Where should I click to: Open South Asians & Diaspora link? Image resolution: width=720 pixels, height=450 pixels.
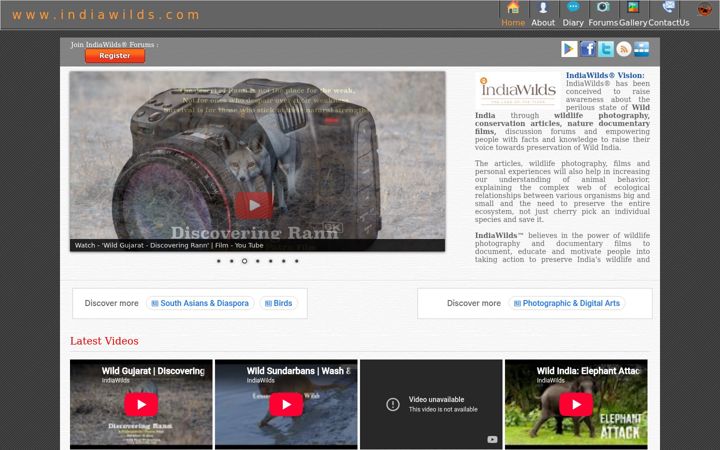point(200,303)
